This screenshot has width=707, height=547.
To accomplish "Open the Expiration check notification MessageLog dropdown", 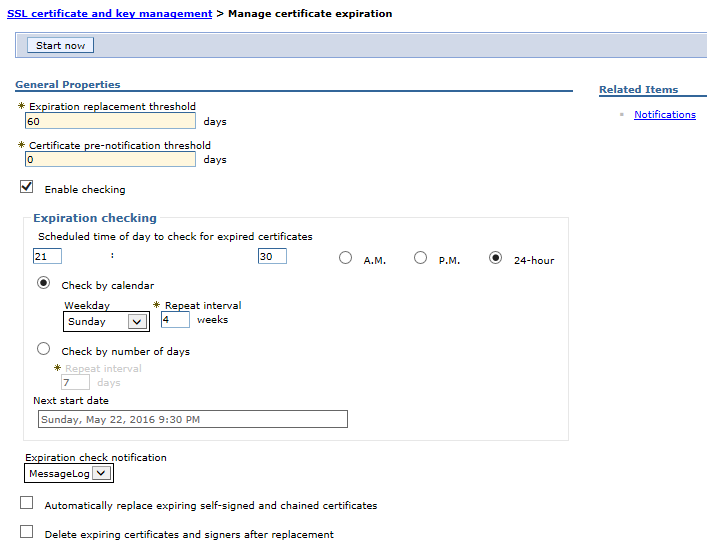I will [69, 473].
